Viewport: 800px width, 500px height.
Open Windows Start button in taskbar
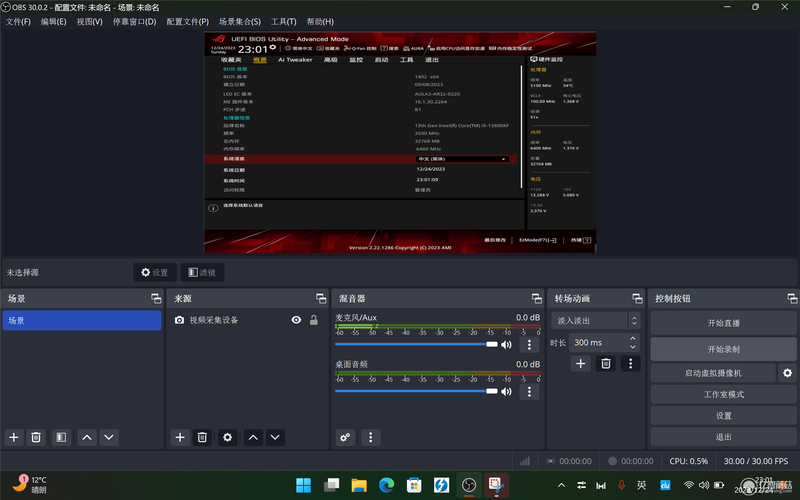[304, 485]
